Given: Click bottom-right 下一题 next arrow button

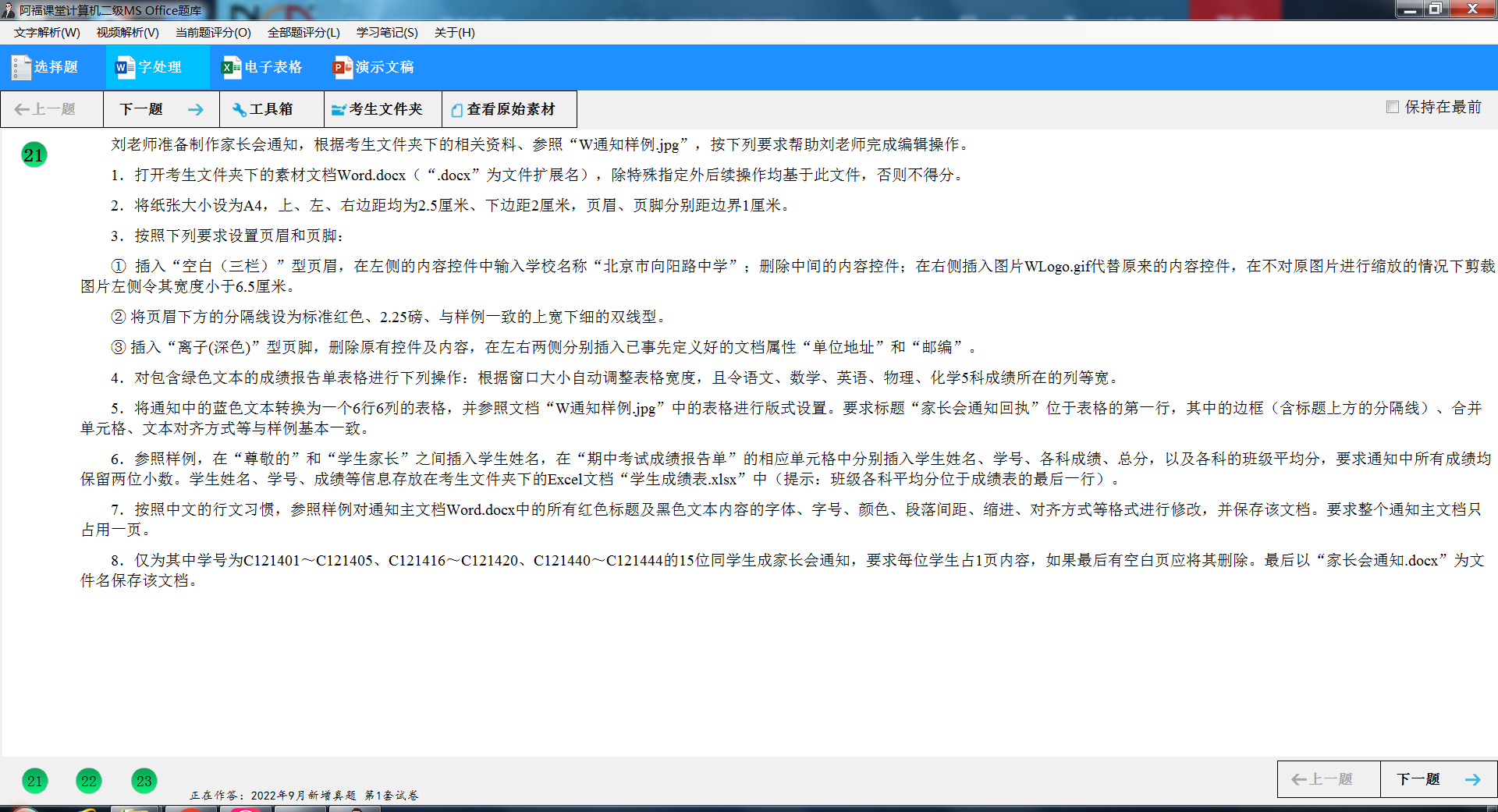Looking at the screenshot, I should [1438, 779].
